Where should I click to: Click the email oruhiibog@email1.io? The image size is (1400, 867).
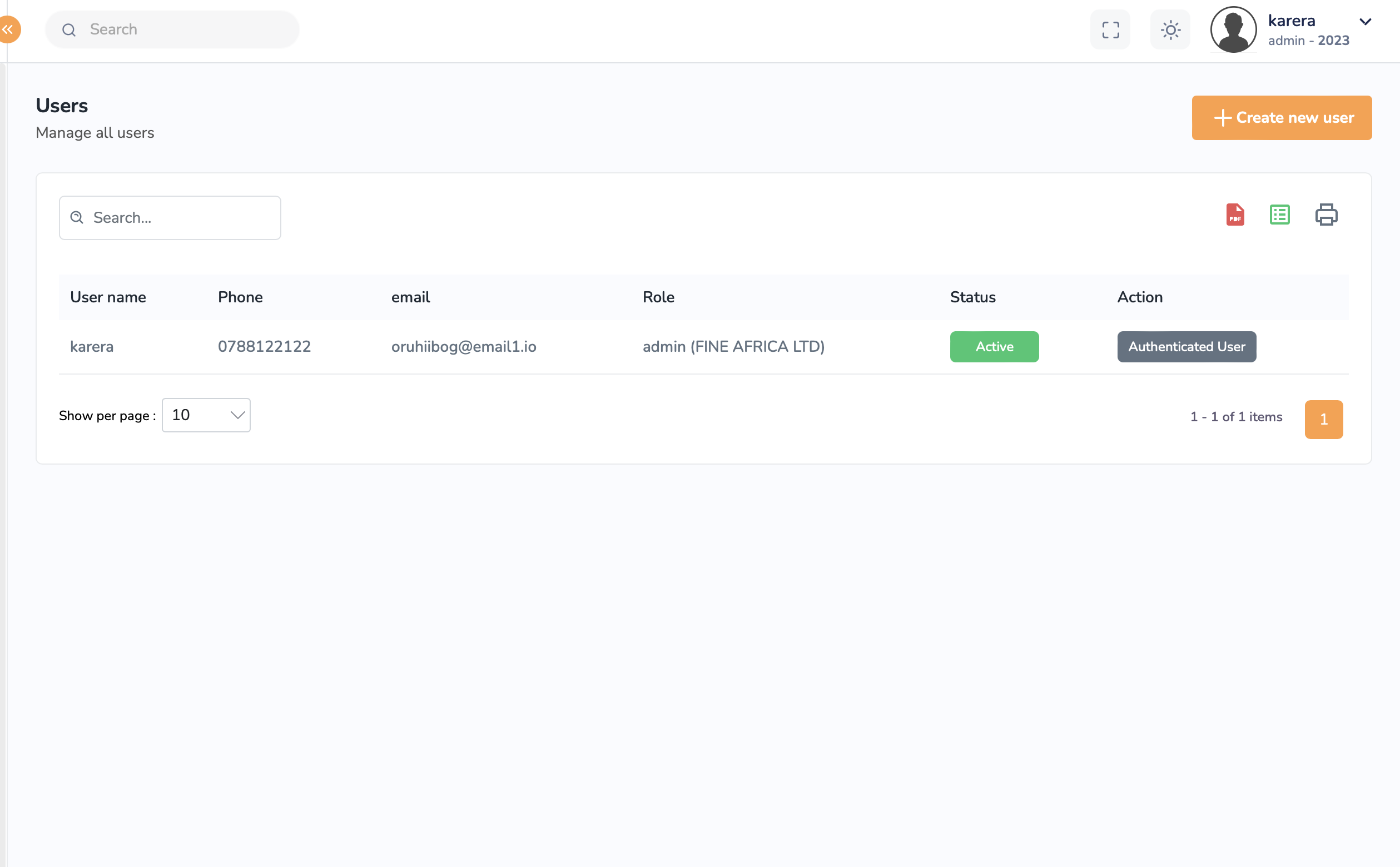point(463,346)
